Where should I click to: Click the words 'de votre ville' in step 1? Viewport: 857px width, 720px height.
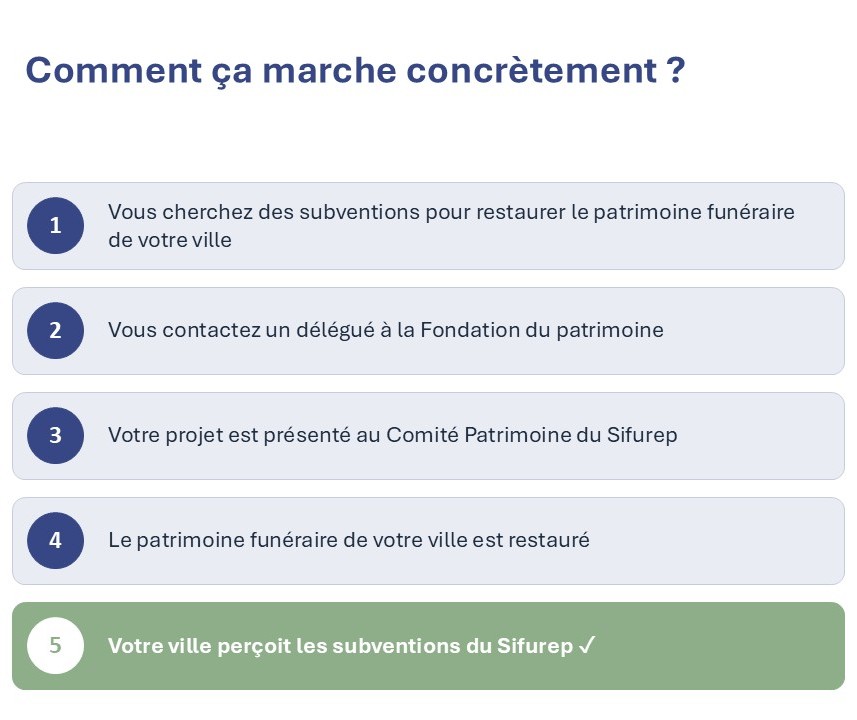click(170, 240)
